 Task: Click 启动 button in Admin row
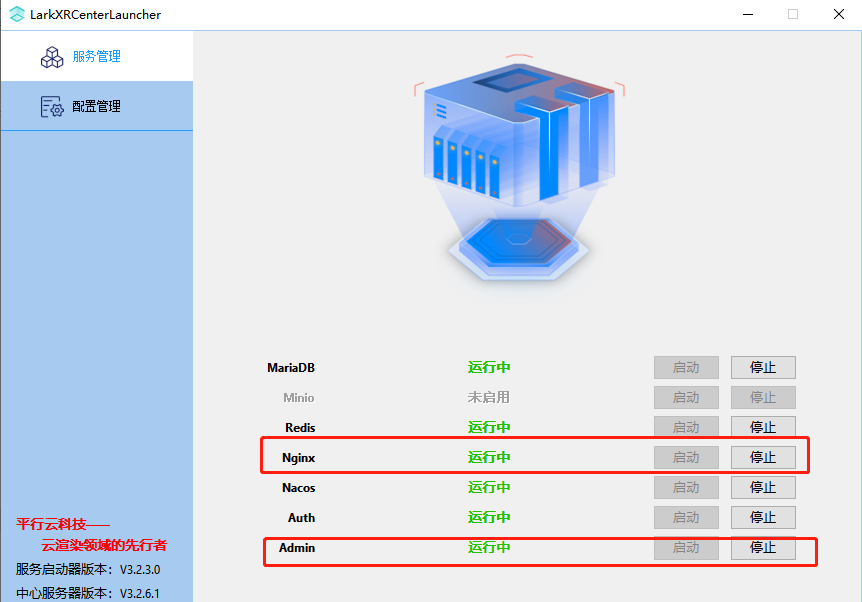click(x=686, y=547)
